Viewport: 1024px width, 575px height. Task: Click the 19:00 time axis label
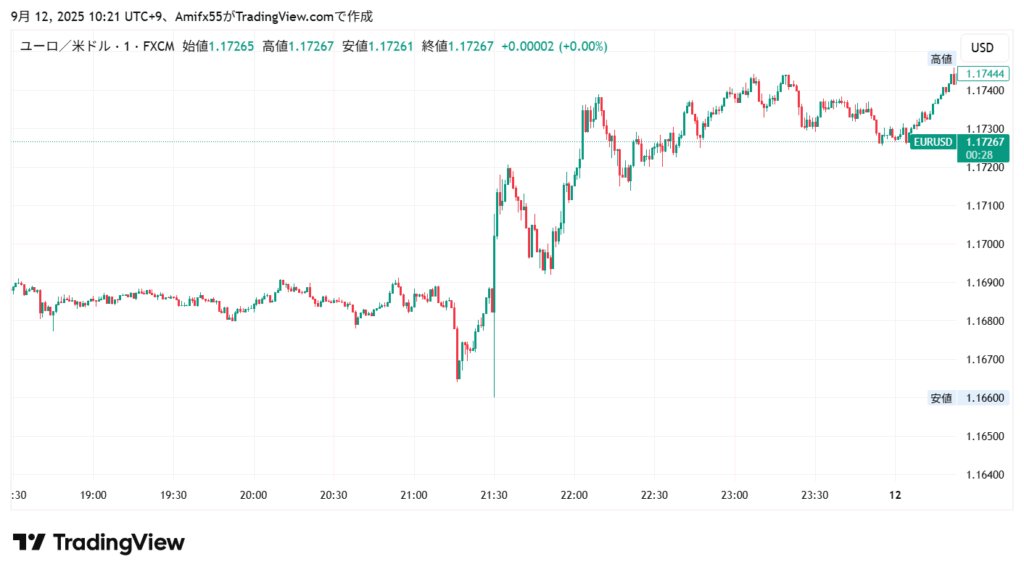pyautogui.click(x=93, y=495)
